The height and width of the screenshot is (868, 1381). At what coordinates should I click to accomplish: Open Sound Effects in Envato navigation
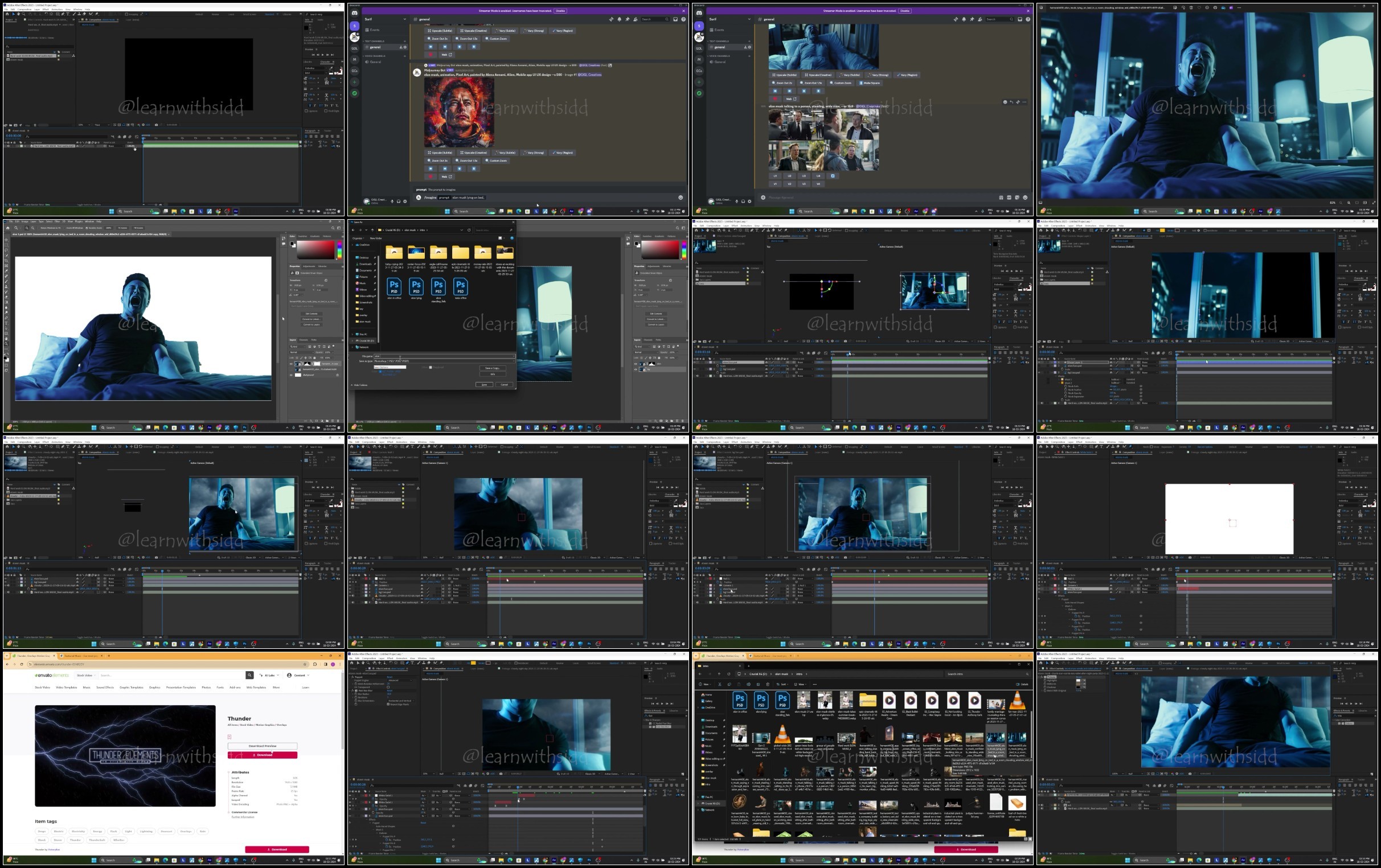pyautogui.click(x=105, y=688)
